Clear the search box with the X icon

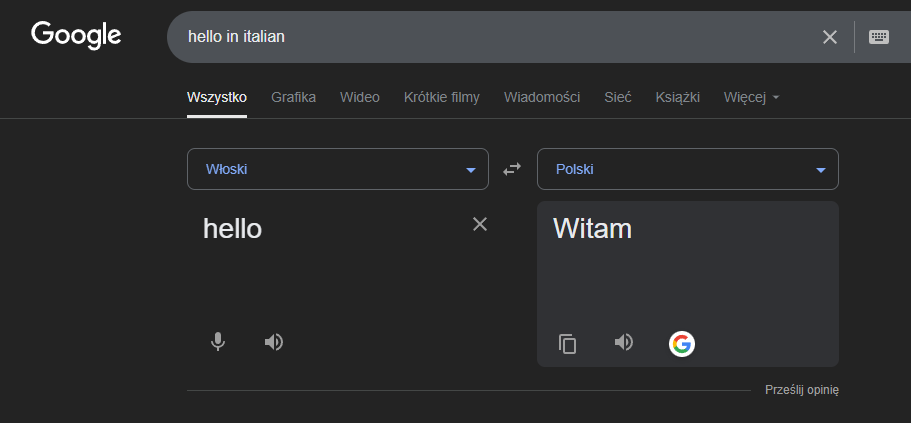(830, 37)
